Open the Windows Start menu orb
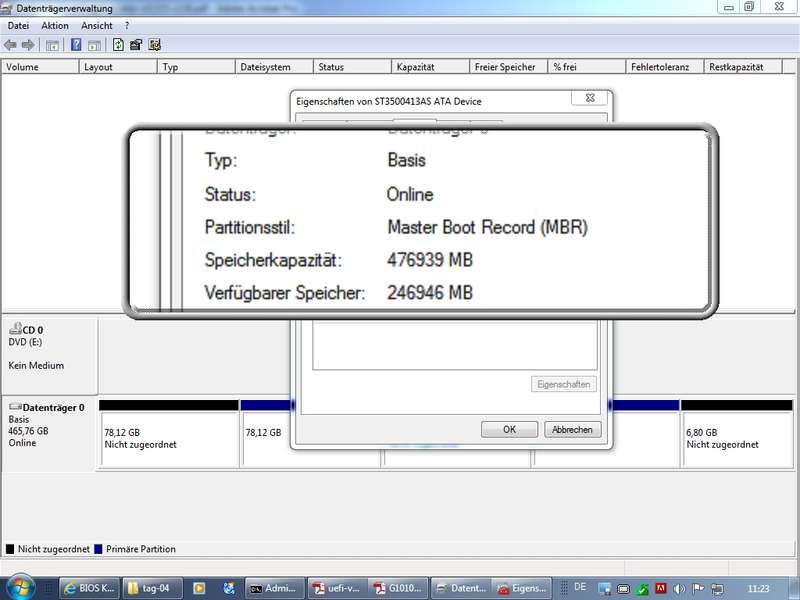Image resolution: width=800 pixels, height=600 pixels. 20,587
